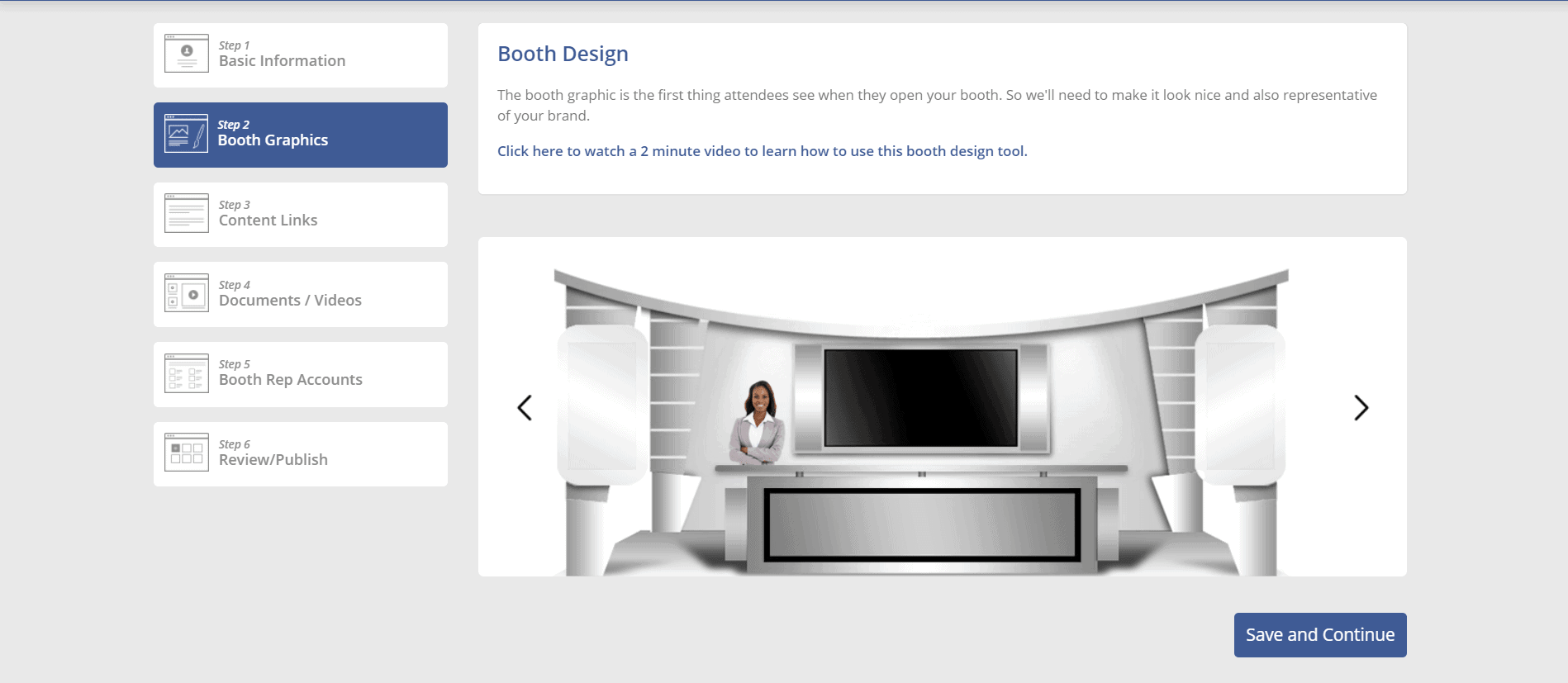1568x683 pixels.
Task: Click the Review/Publish step icon
Action: point(187,453)
